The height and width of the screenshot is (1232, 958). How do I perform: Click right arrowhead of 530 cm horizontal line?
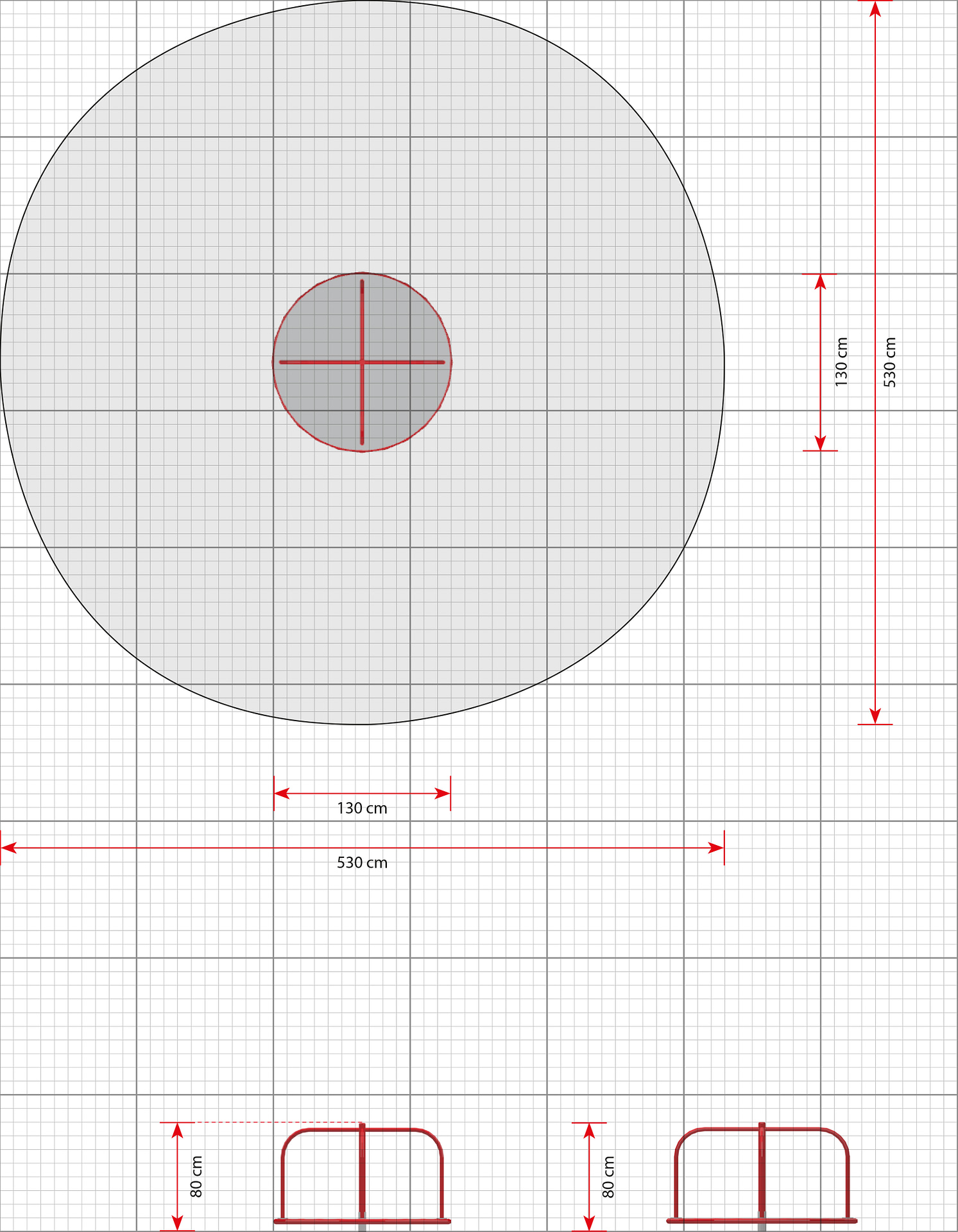[716, 848]
